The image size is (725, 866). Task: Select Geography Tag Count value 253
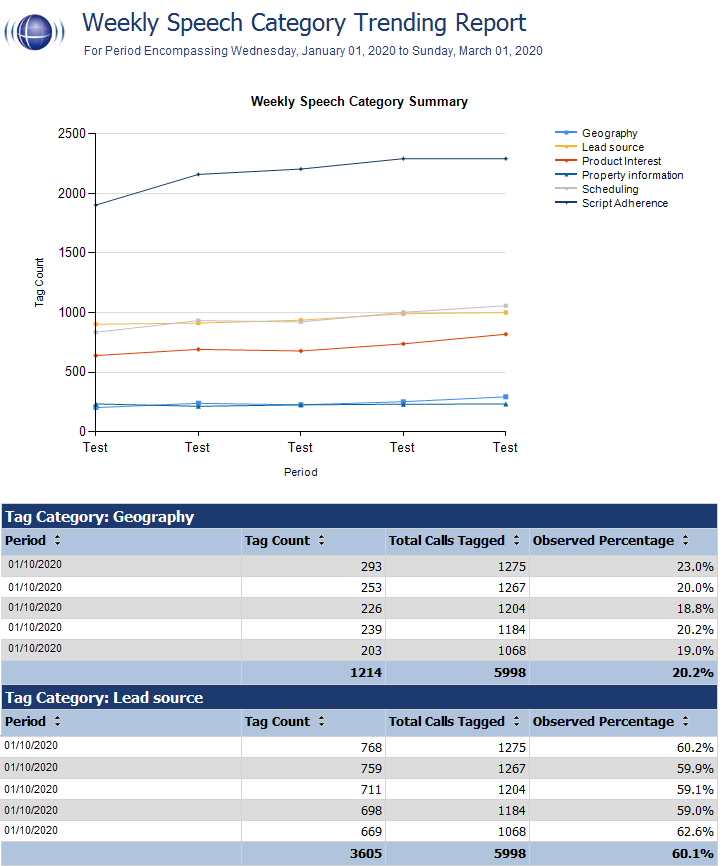pos(371,588)
